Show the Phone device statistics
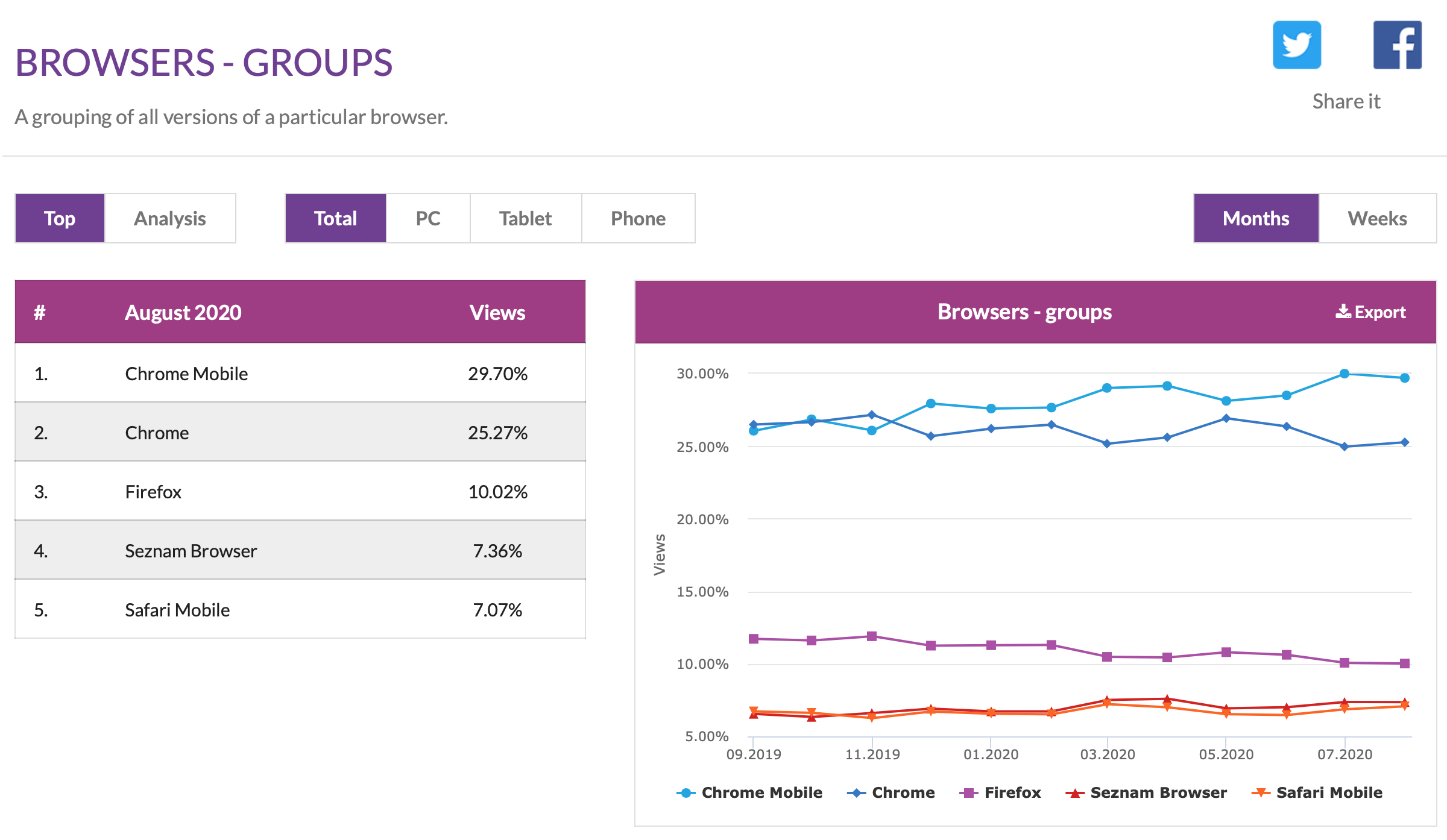Viewport: 1447px width, 840px height. pos(638,218)
